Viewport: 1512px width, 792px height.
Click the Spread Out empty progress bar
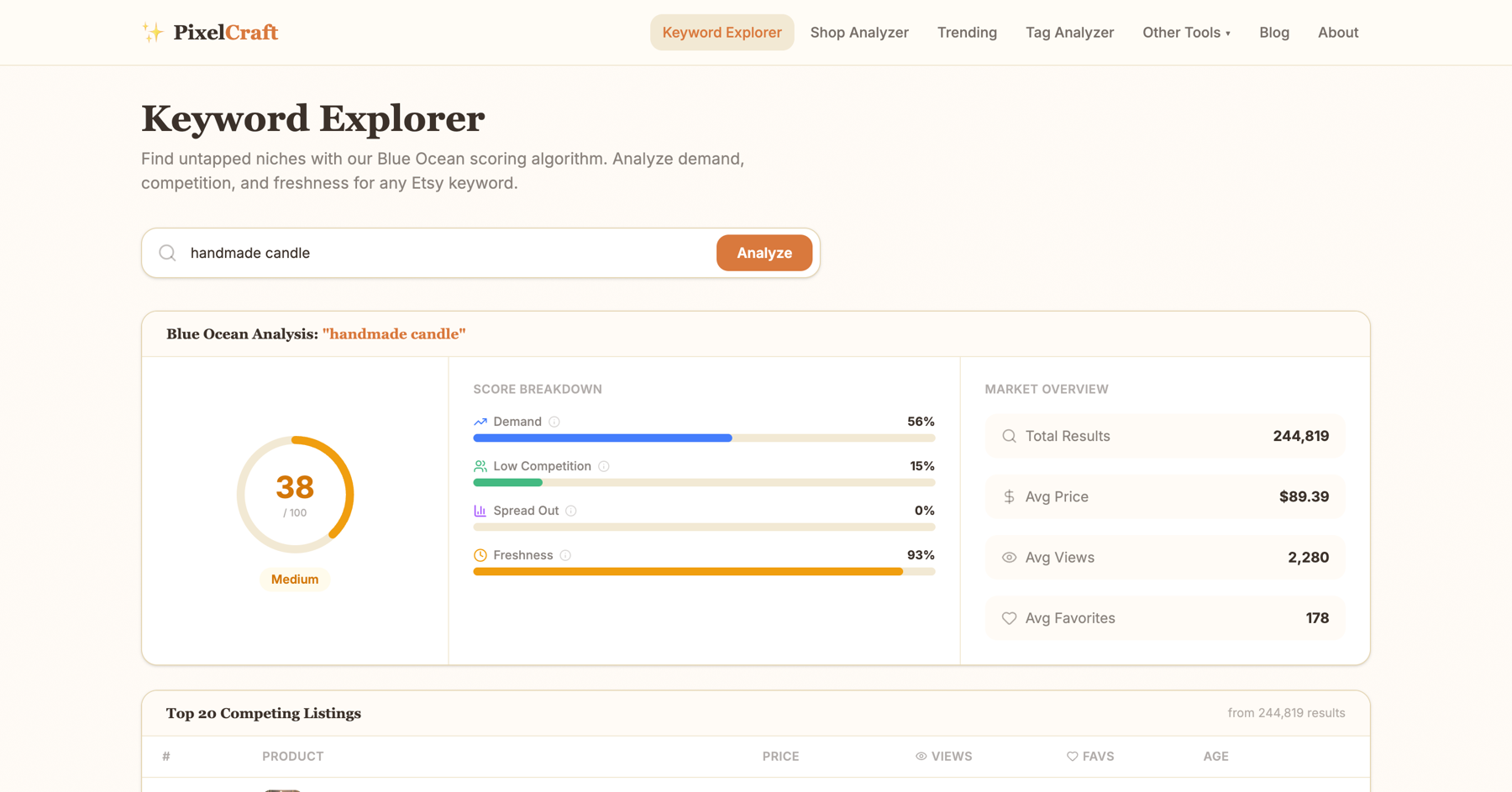(704, 527)
